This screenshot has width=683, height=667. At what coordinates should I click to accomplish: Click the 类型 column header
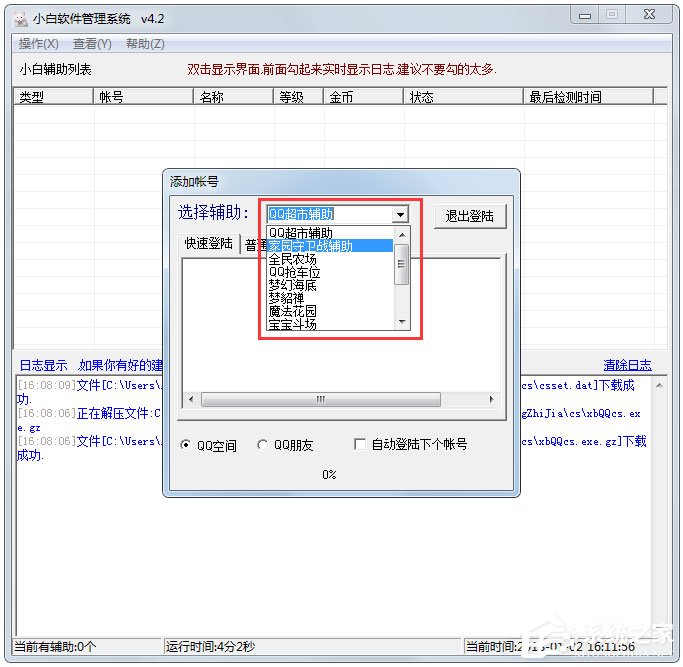click(x=54, y=96)
